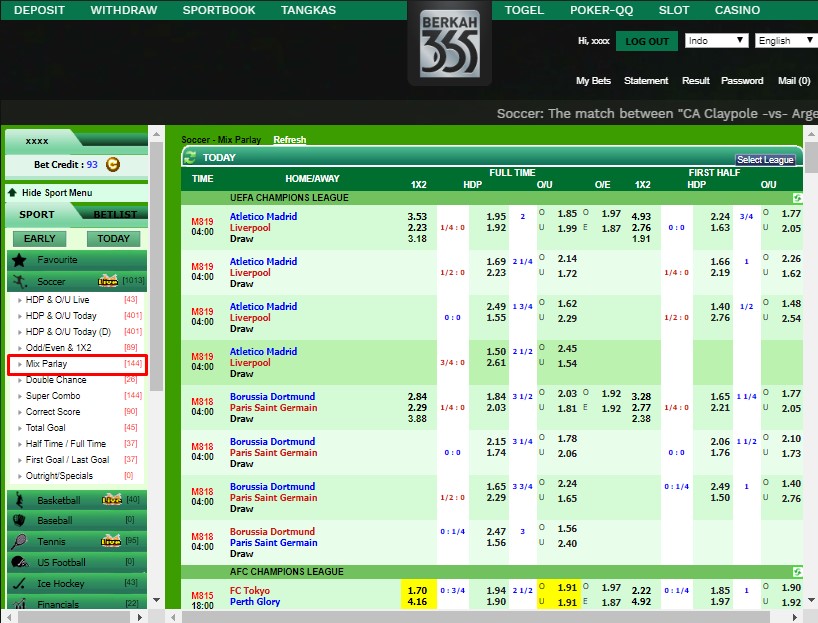Toggle the EARLY matches filter
This screenshot has width=818, height=623.
[40, 239]
